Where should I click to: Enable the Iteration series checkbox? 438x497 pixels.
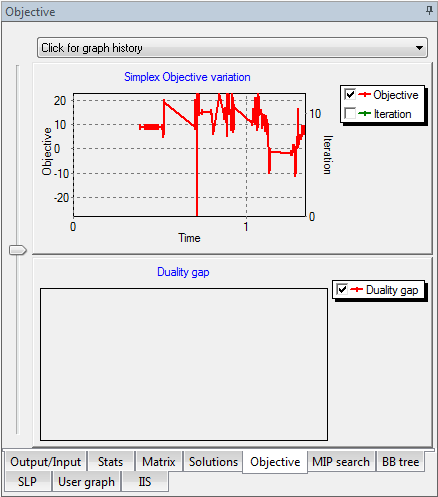click(350, 113)
